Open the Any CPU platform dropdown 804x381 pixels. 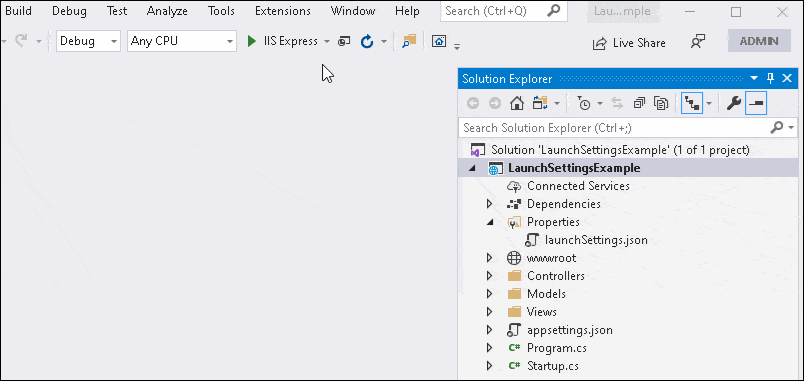coord(182,42)
